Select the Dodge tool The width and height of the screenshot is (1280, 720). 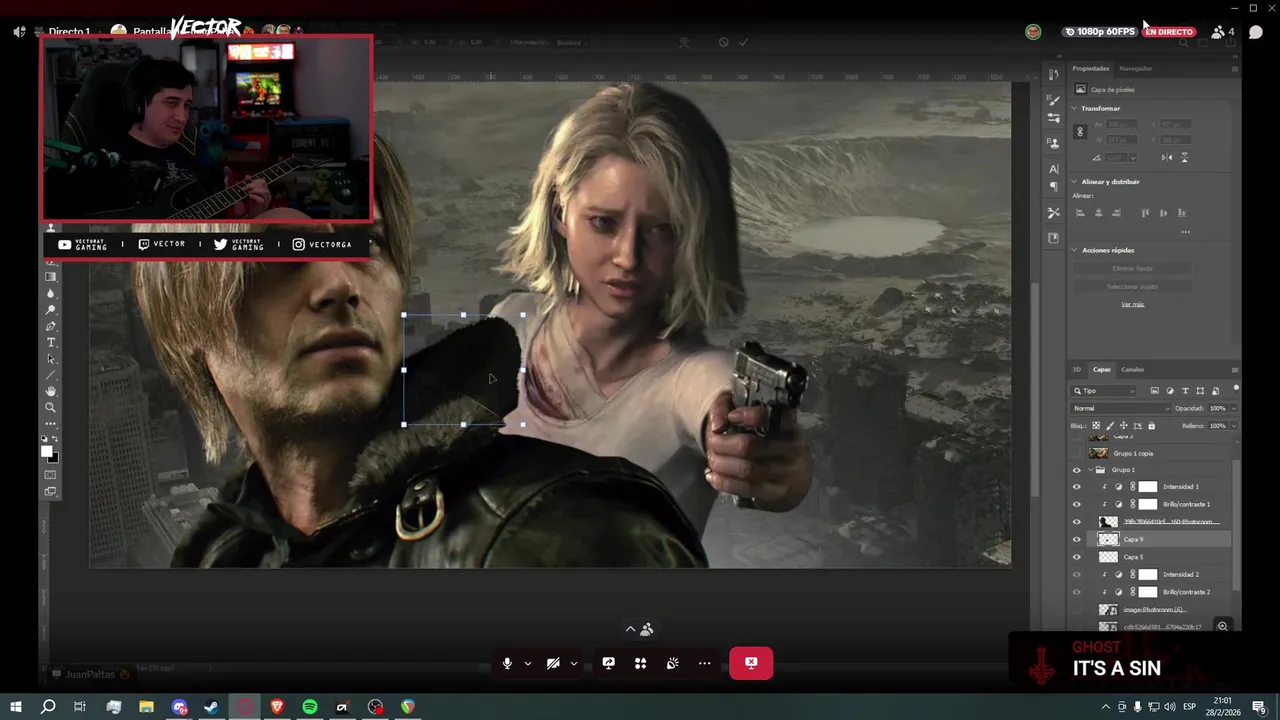tap(51, 310)
